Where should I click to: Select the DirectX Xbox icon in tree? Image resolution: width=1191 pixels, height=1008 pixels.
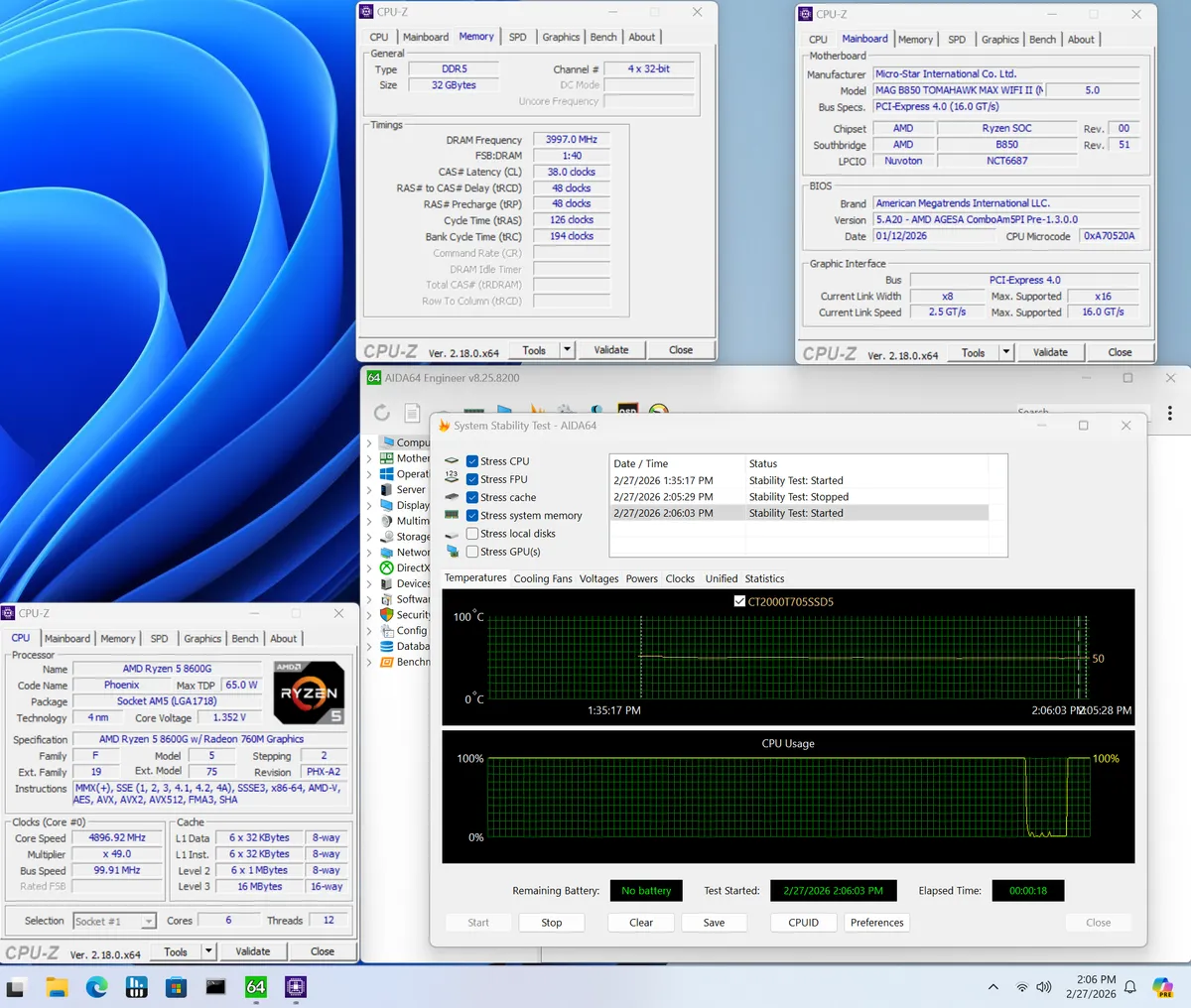click(x=387, y=568)
